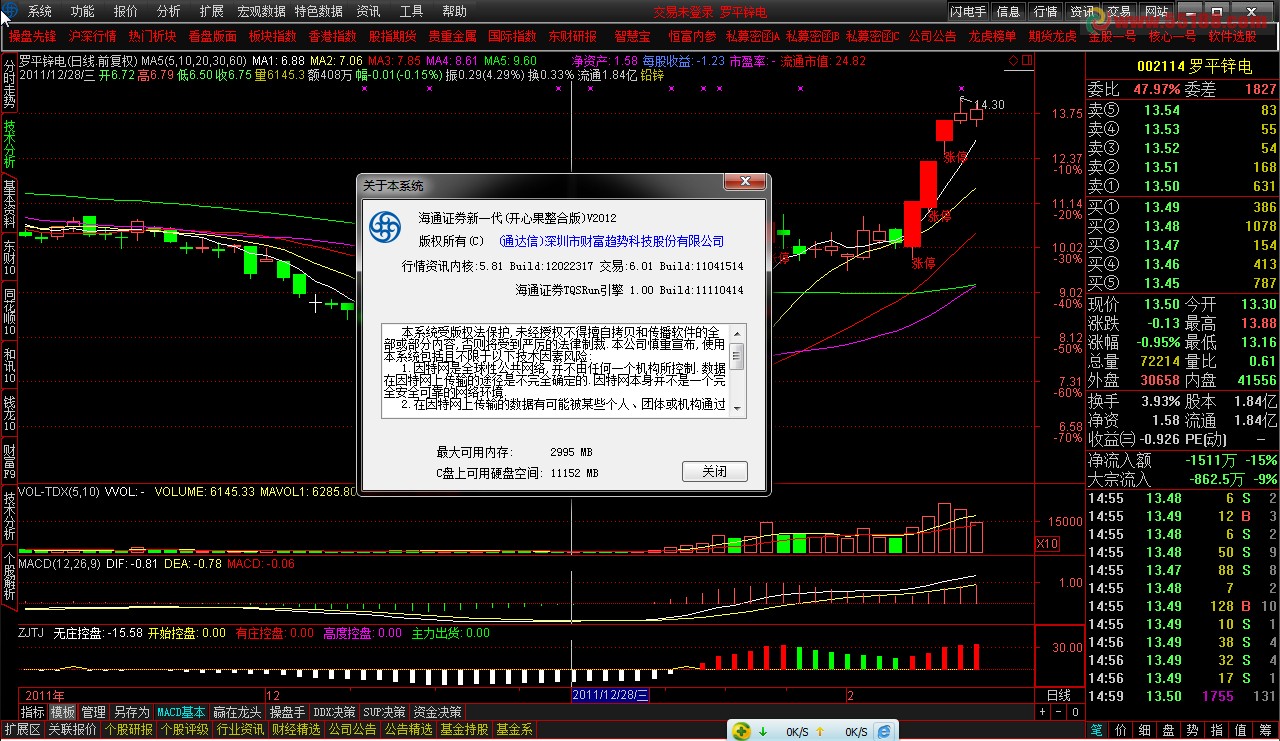Click the diamond icons at chart top-right
This screenshot has height=741, width=1280.
pyautogui.click(x=1020, y=61)
